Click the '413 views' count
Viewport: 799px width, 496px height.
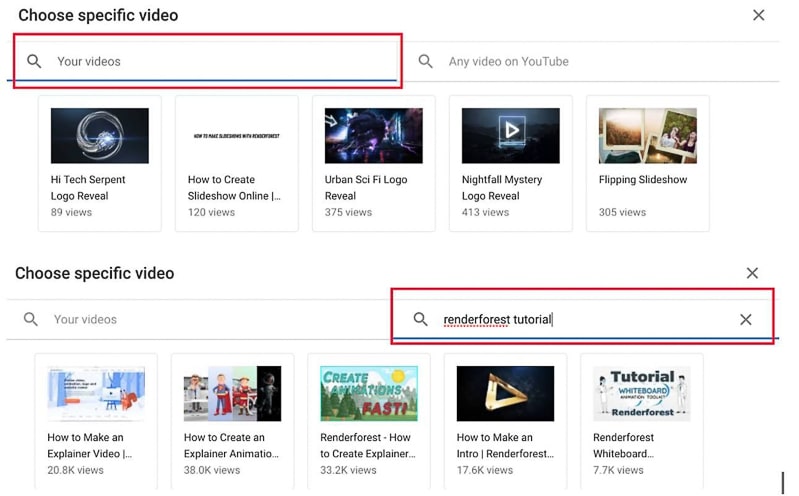(x=486, y=213)
